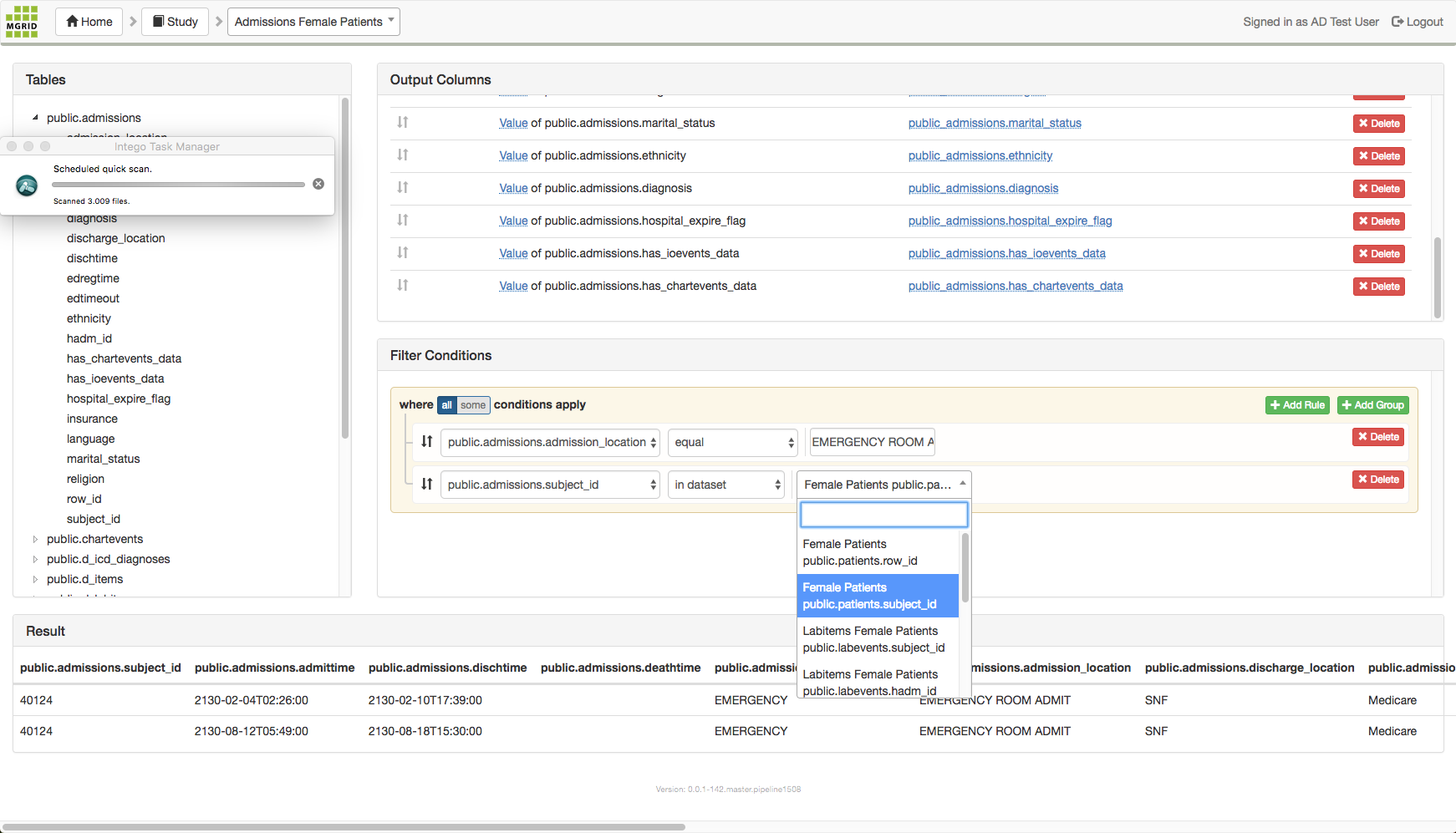
Task: Collapse the Female Patients dataset selector
Action: click(884, 485)
